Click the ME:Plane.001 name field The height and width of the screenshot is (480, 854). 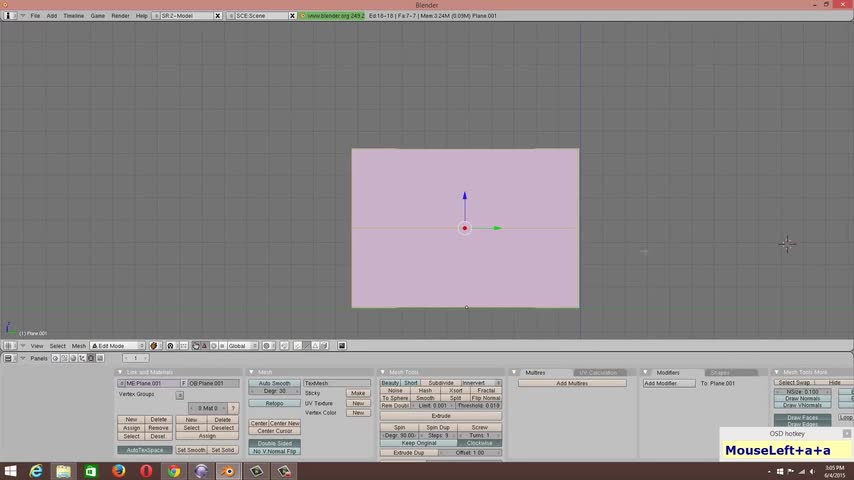tap(152, 383)
